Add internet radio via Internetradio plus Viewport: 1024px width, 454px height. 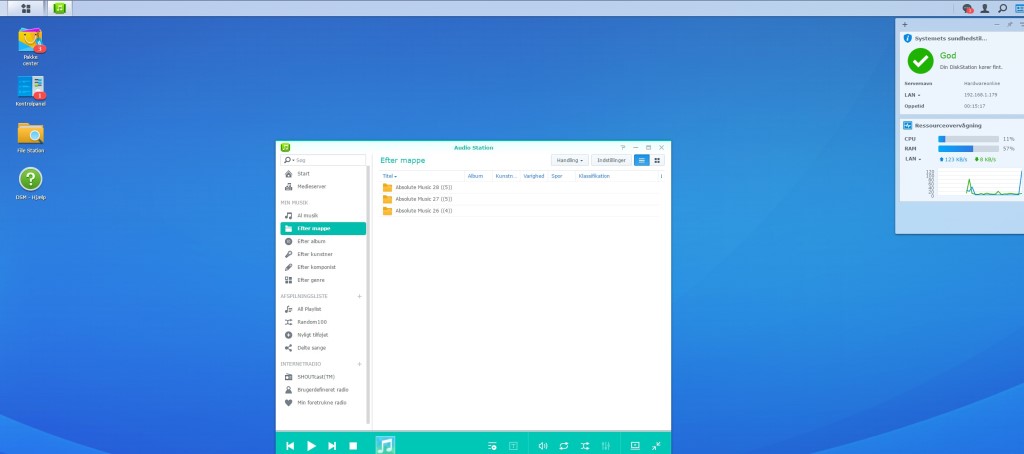click(x=359, y=364)
